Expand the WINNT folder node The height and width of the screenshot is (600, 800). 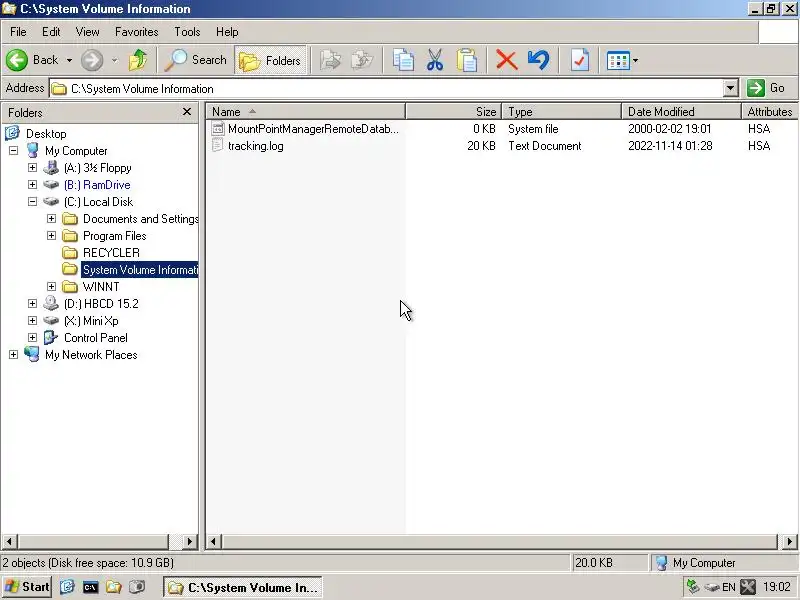point(51,287)
